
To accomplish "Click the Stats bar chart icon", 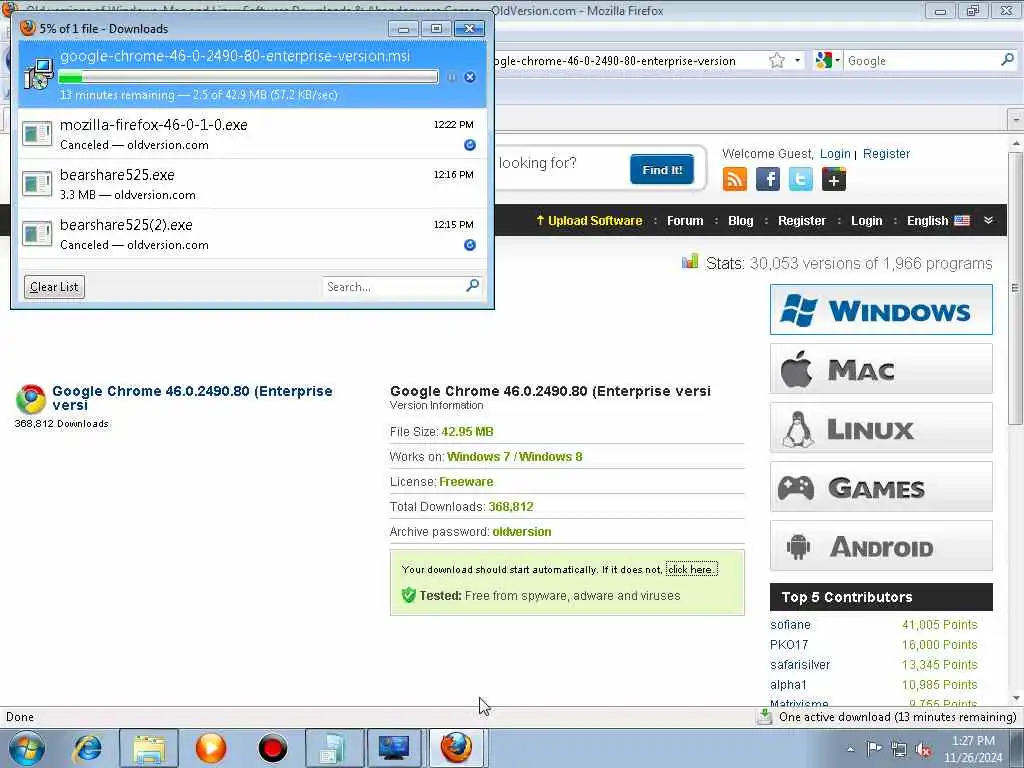I will [690, 261].
